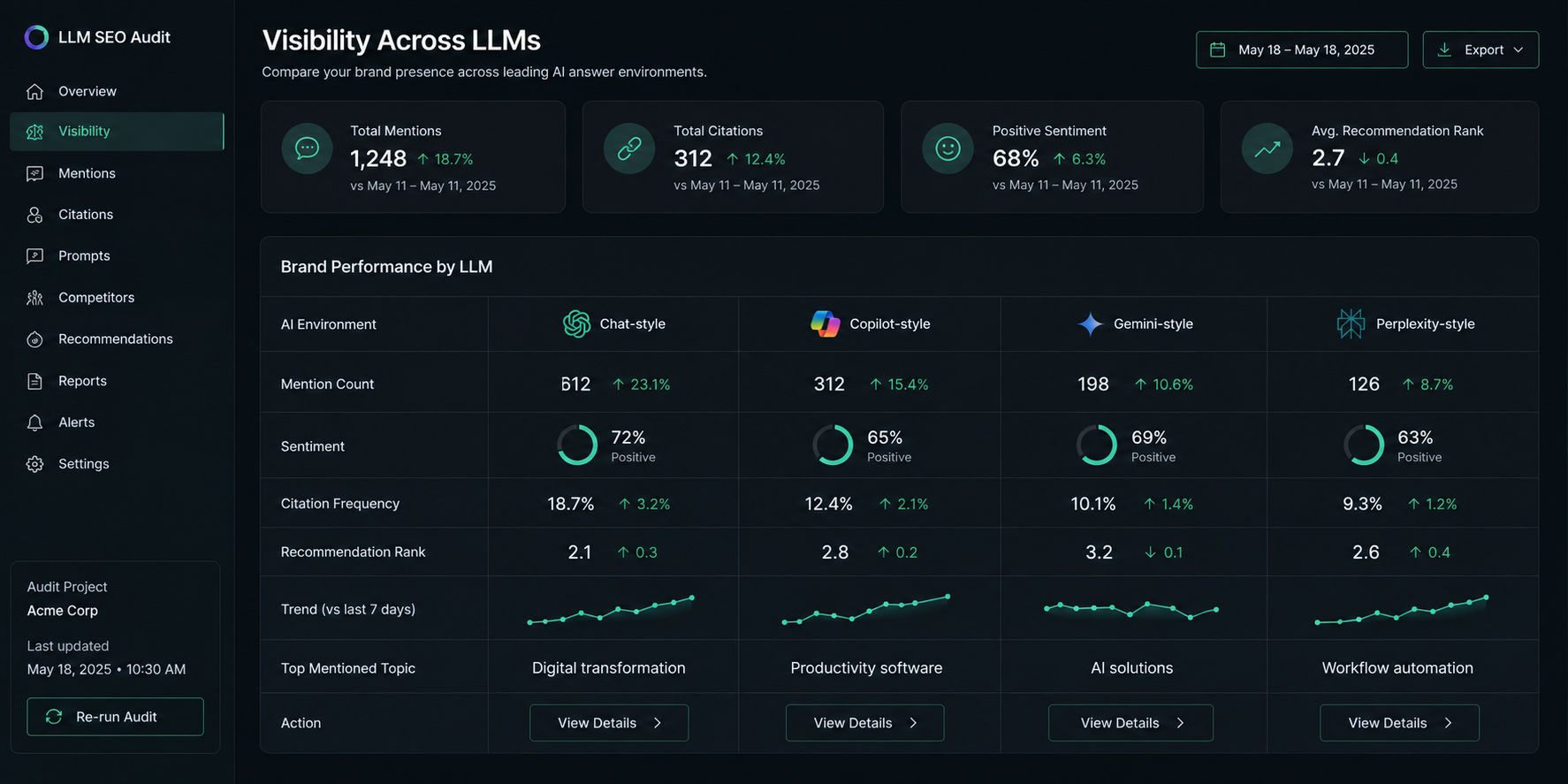Open the May 18 date range picker
The width and height of the screenshot is (1568, 784).
coord(1302,49)
